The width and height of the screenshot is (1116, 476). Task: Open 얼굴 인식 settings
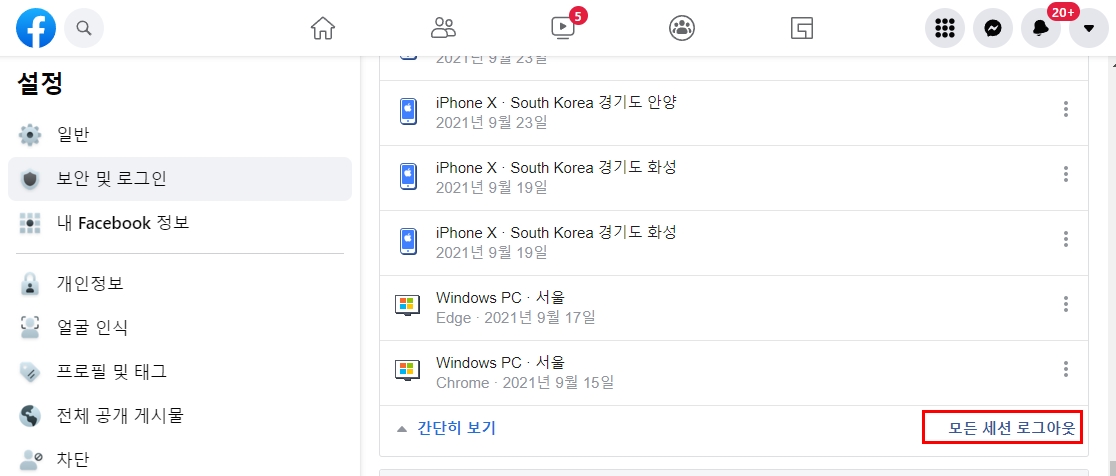tap(180, 327)
